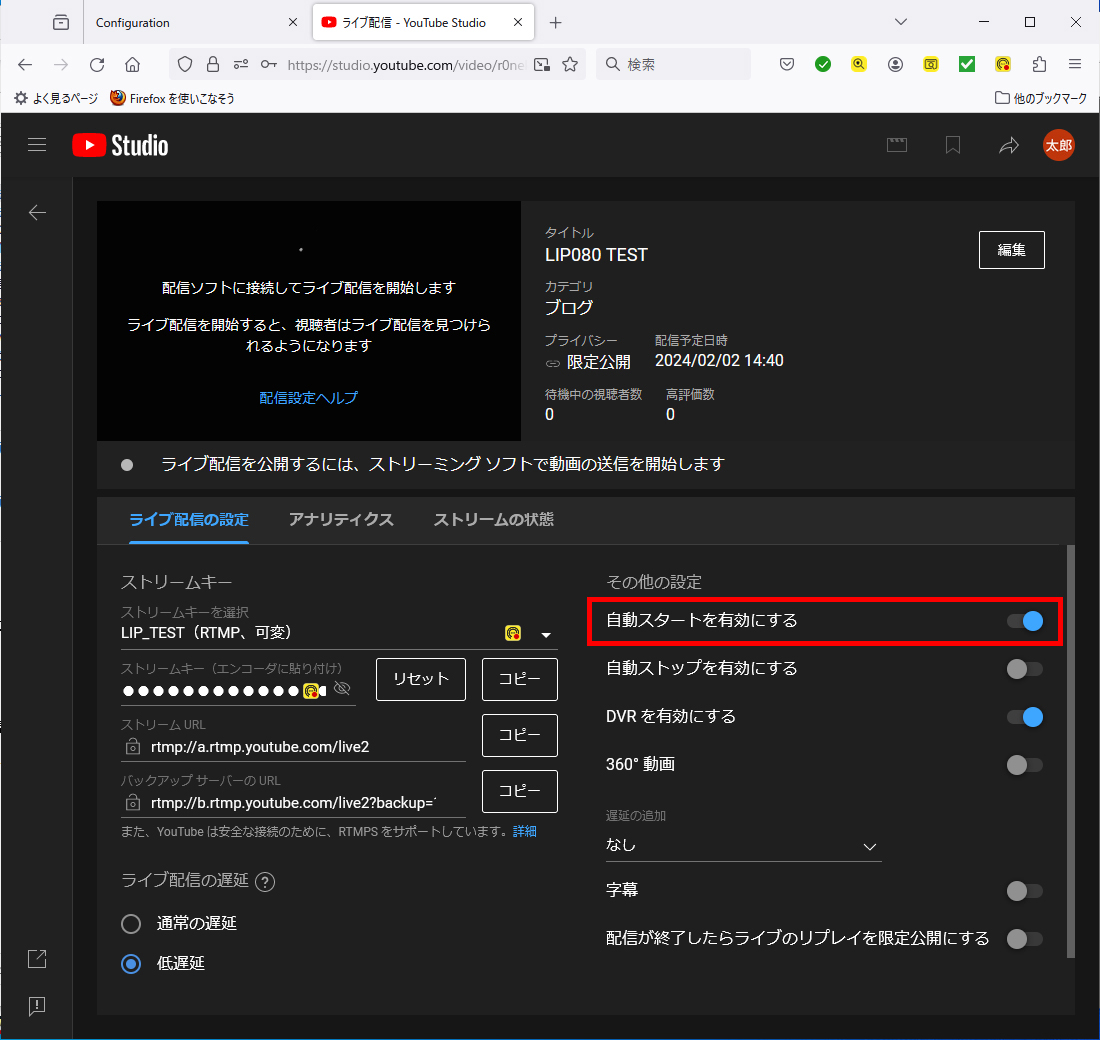Close the YouTube Studio browser tab

click(518, 22)
